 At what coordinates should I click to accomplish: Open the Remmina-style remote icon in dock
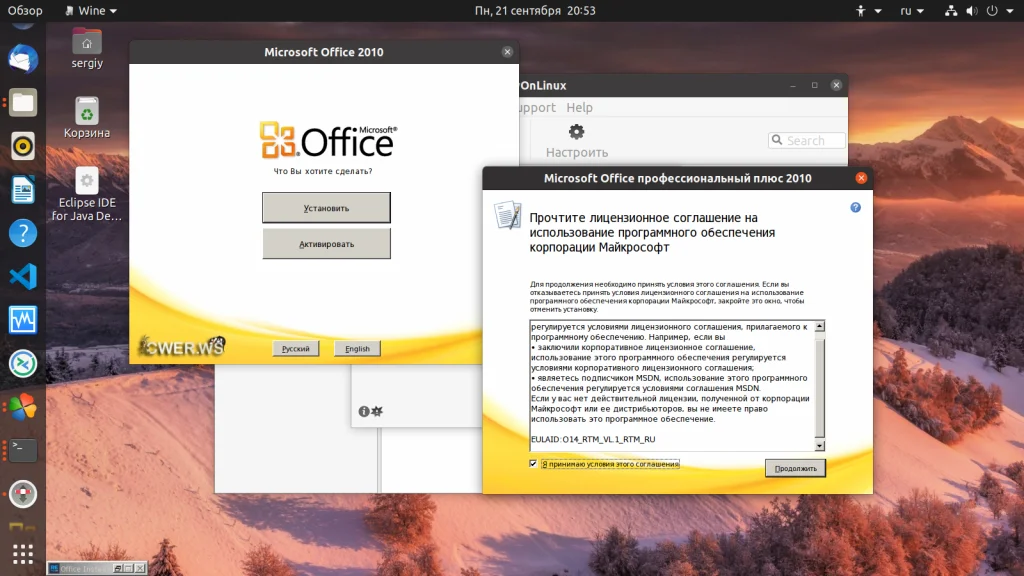click(23, 364)
